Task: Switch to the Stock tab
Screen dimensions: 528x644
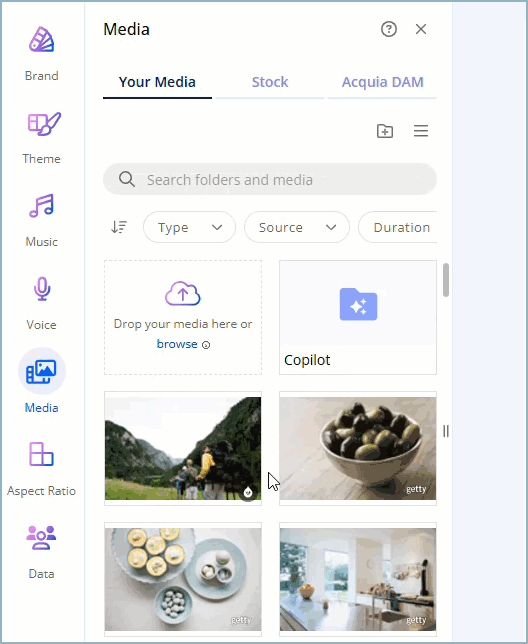Action: [270, 82]
